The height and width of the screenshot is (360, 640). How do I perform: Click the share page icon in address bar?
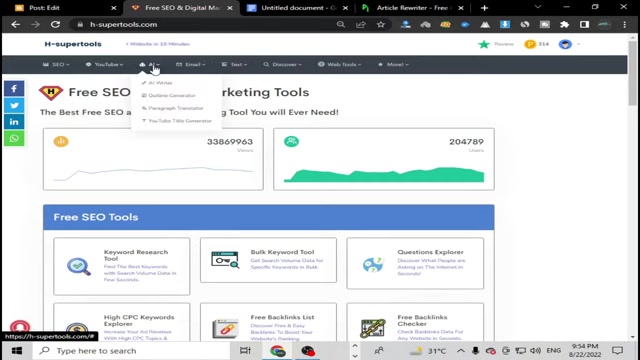(361, 24)
